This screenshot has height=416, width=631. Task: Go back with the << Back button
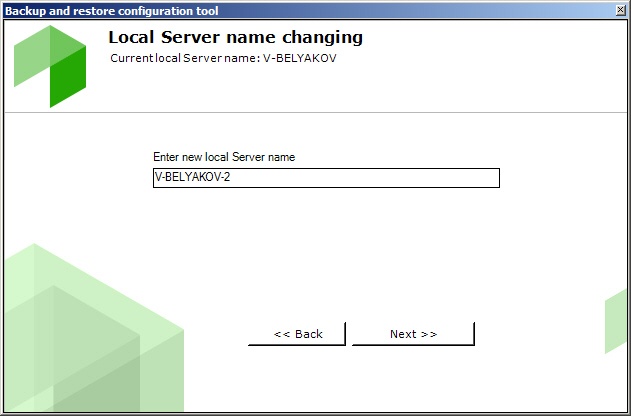297,334
